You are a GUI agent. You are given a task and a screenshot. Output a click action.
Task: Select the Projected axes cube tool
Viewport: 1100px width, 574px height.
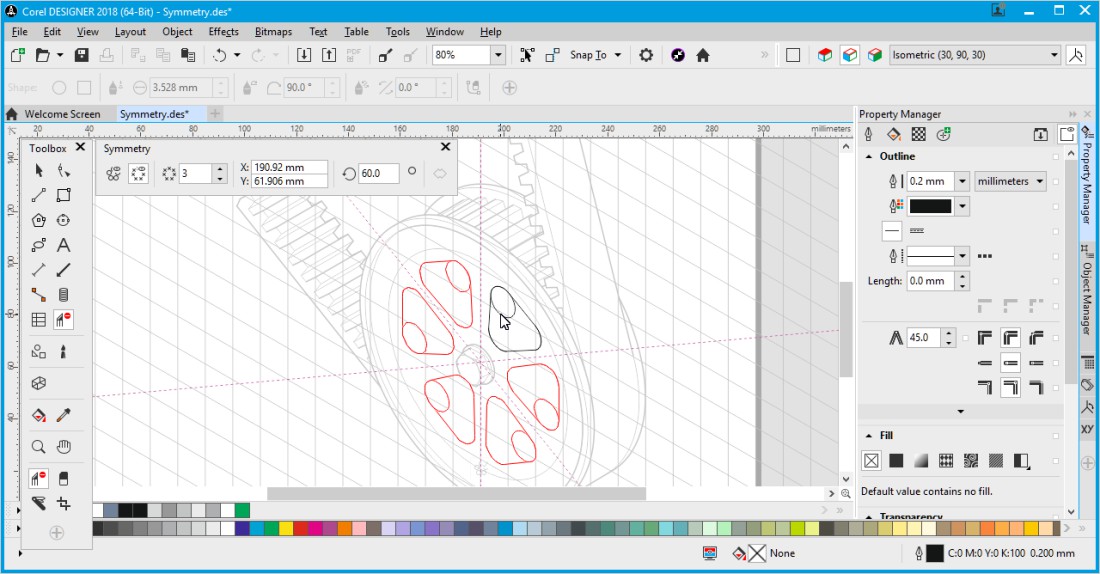[39, 383]
